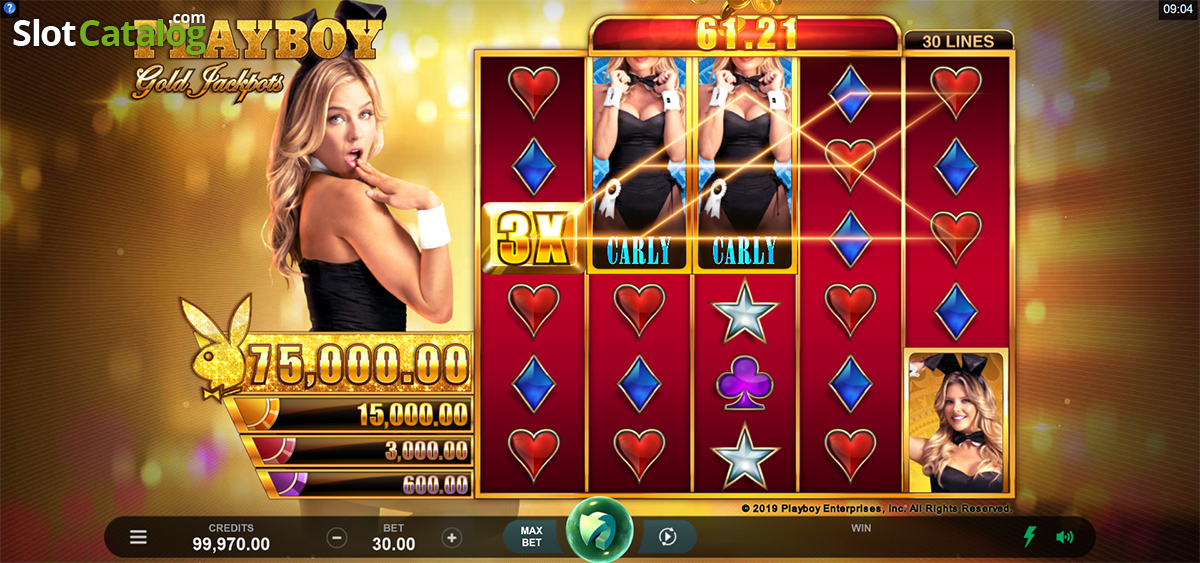The height and width of the screenshot is (563, 1200).
Task: Open autoplay settings next to spin
Action: tap(668, 537)
